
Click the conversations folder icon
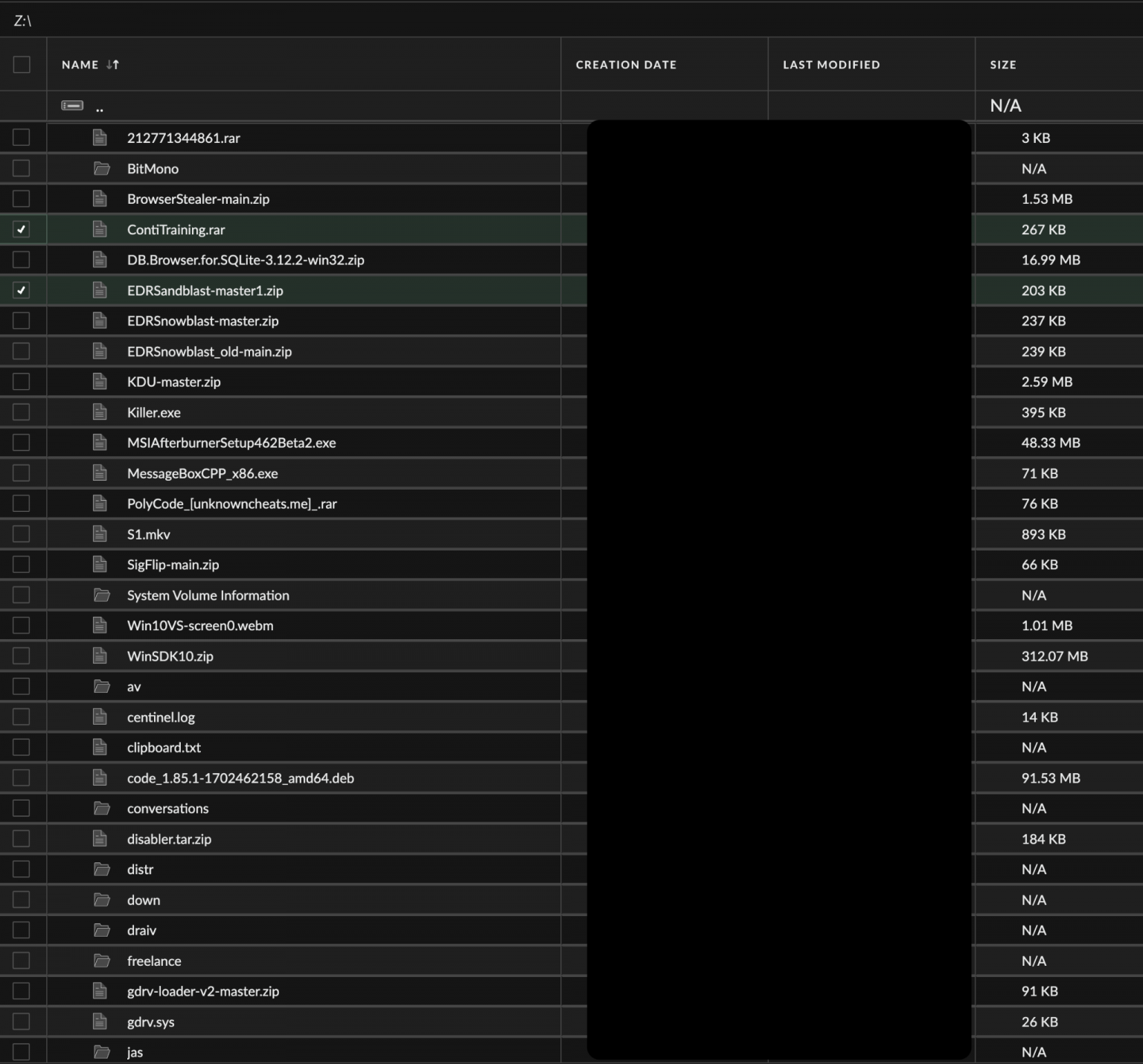[x=102, y=808]
